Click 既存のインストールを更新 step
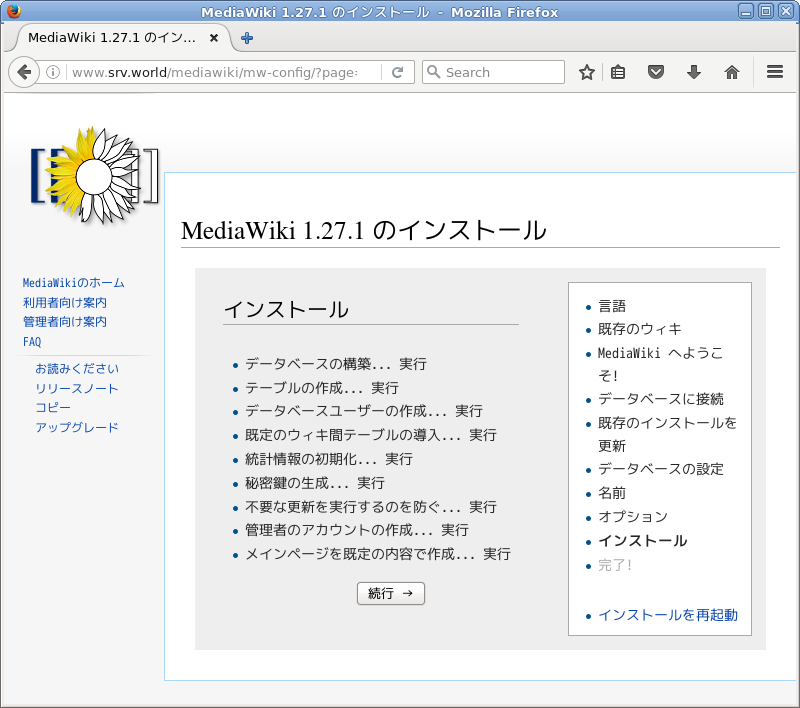 [667, 434]
